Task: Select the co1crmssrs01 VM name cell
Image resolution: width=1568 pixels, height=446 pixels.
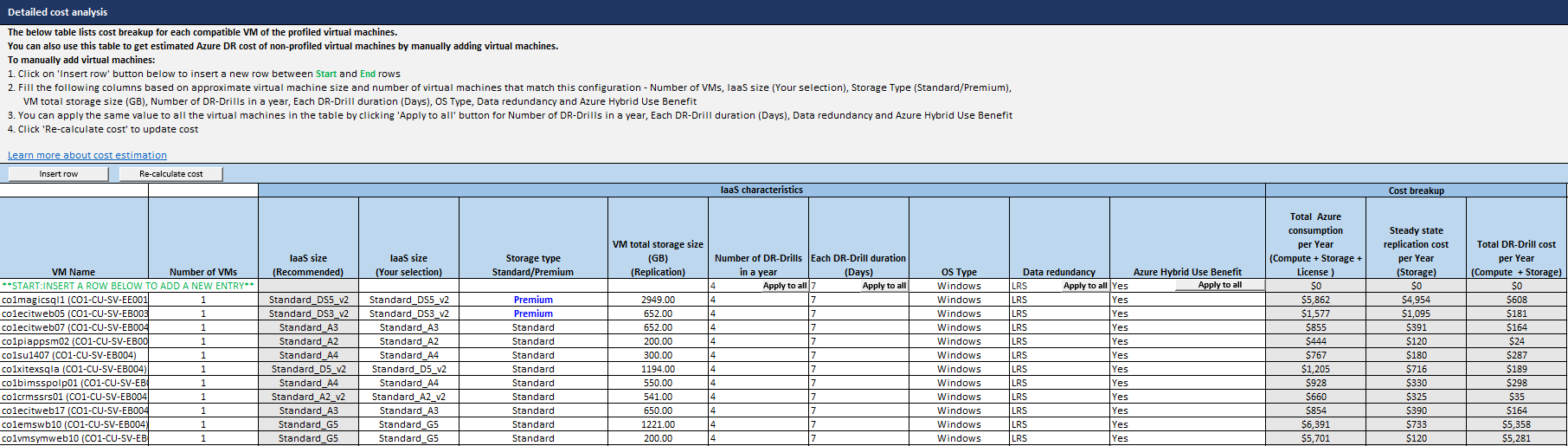Action: 74,397
